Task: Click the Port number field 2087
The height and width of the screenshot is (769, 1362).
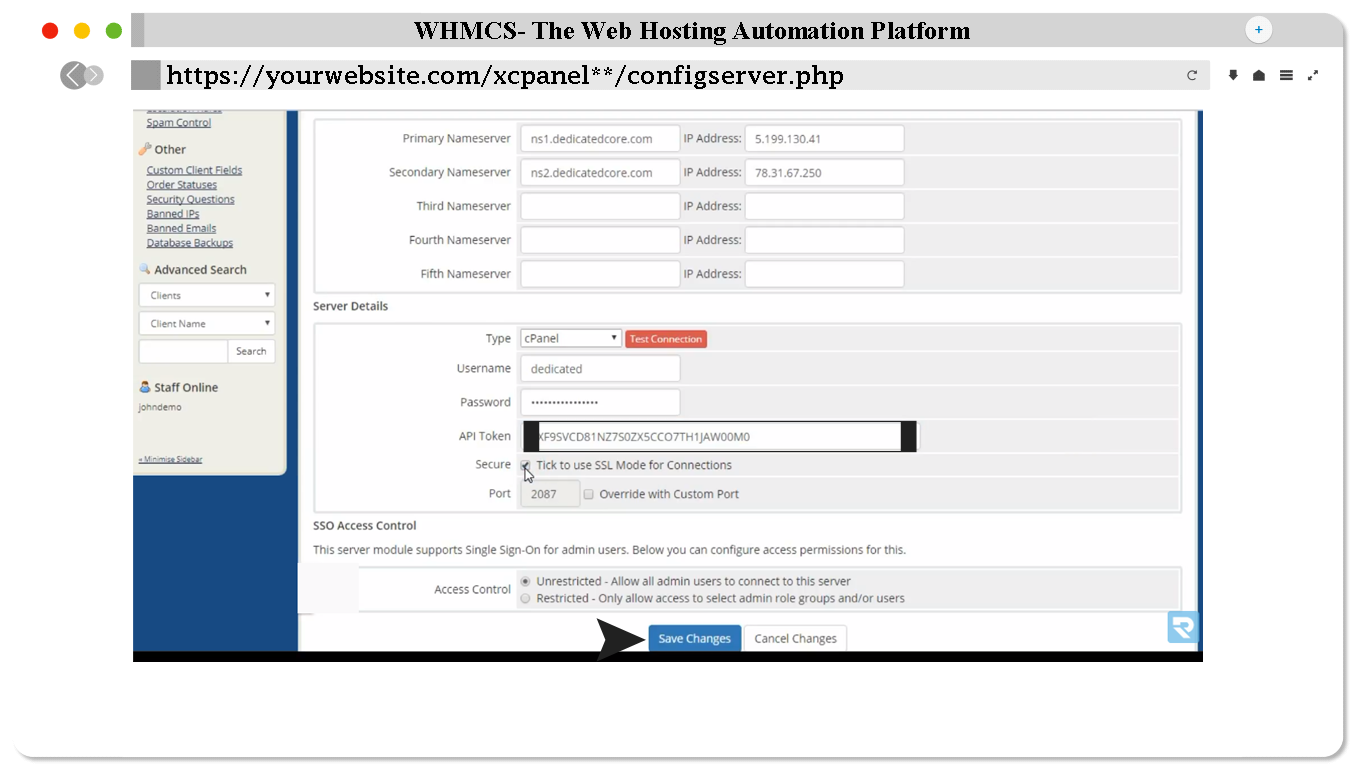Action: [549, 494]
